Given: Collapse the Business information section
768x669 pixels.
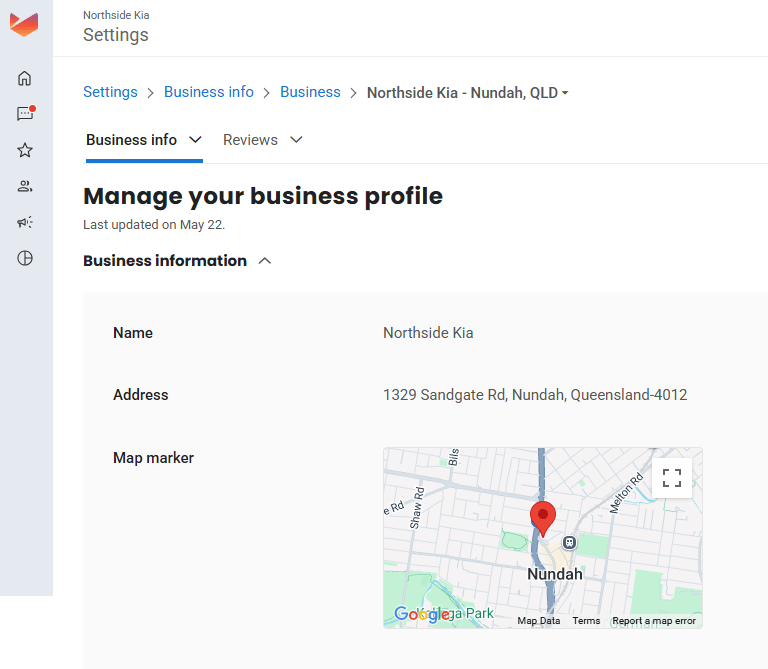Looking at the screenshot, I should pyautogui.click(x=264, y=261).
